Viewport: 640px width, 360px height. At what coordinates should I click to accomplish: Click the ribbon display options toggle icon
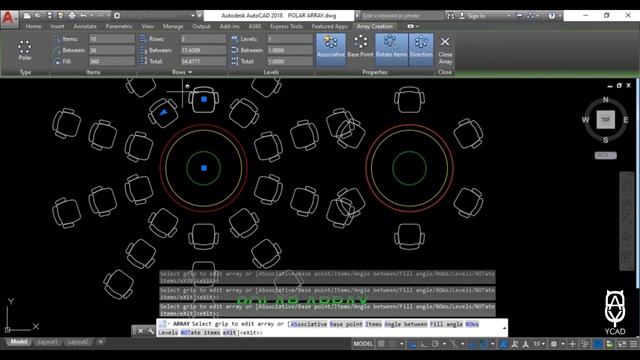click(412, 26)
